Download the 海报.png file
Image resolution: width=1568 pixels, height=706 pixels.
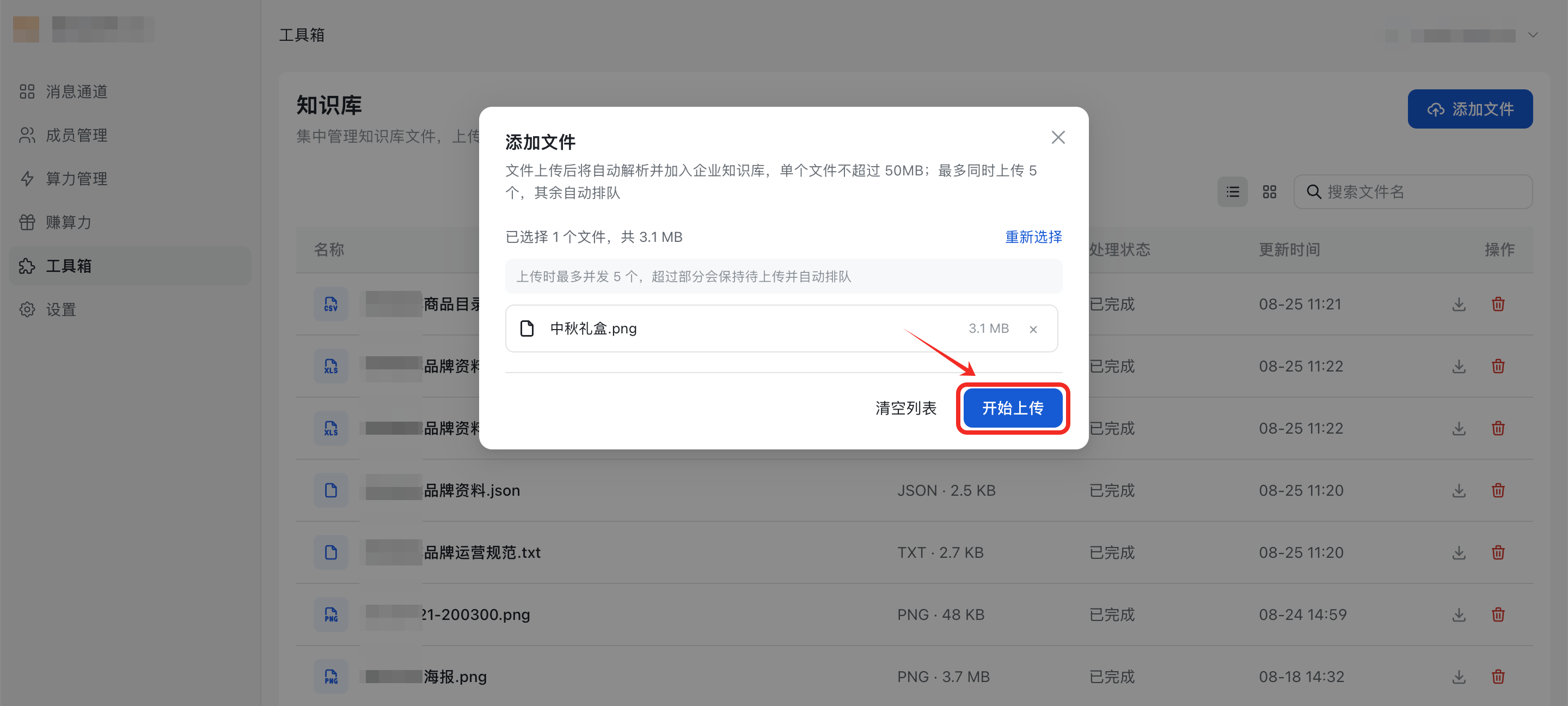[1459, 677]
